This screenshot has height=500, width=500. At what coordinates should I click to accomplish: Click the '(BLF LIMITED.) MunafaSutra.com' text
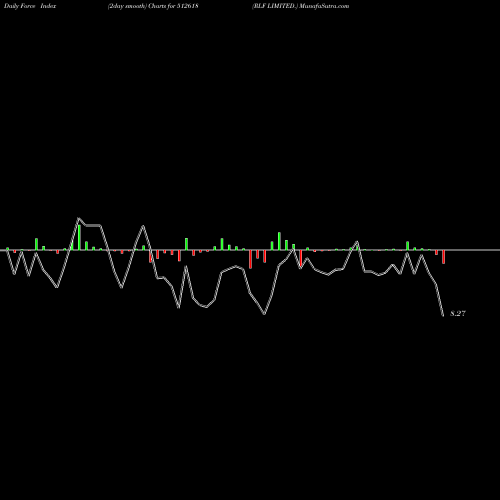click(x=300, y=6)
